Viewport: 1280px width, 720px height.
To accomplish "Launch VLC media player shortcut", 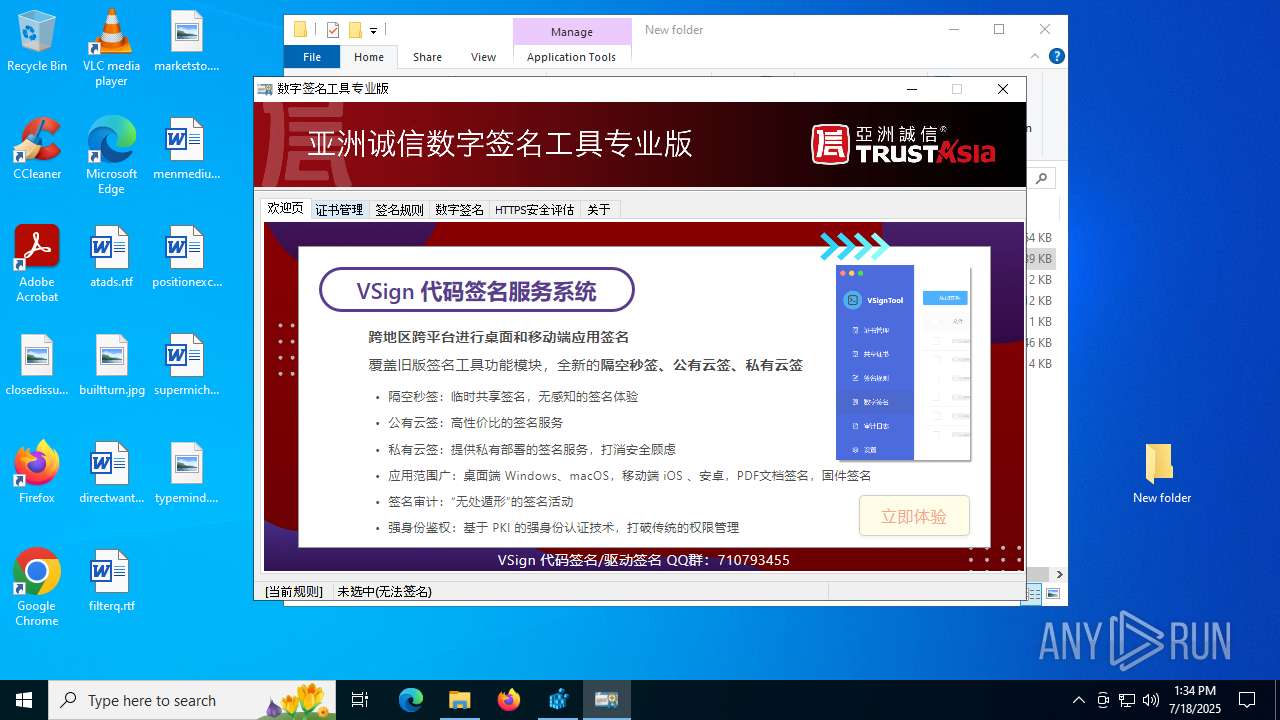I will click(x=111, y=48).
